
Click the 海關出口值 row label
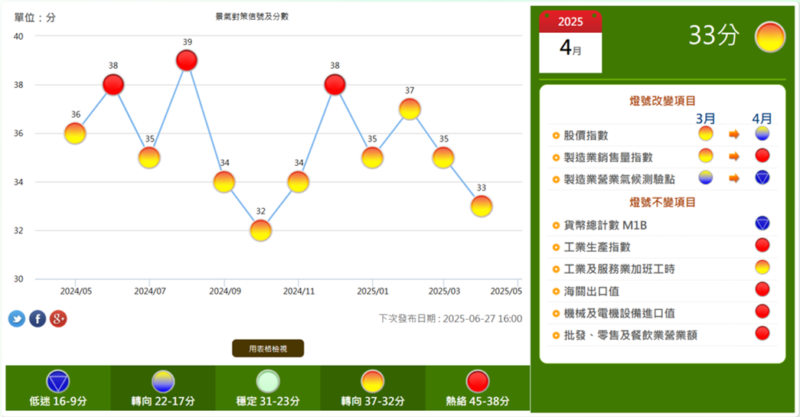coord(591,291)
